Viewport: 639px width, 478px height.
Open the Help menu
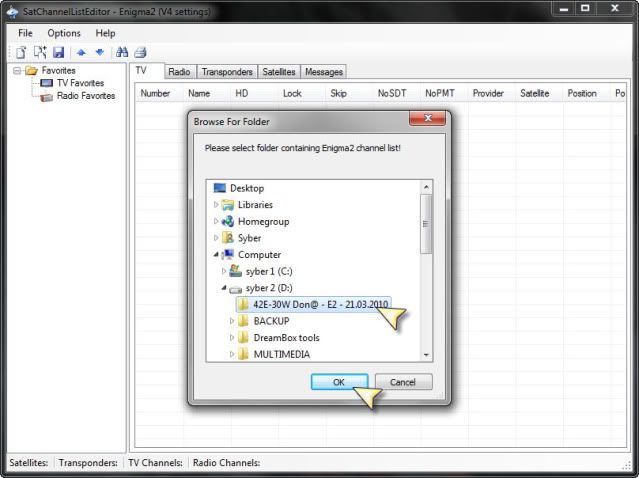(x=106, y=33)
